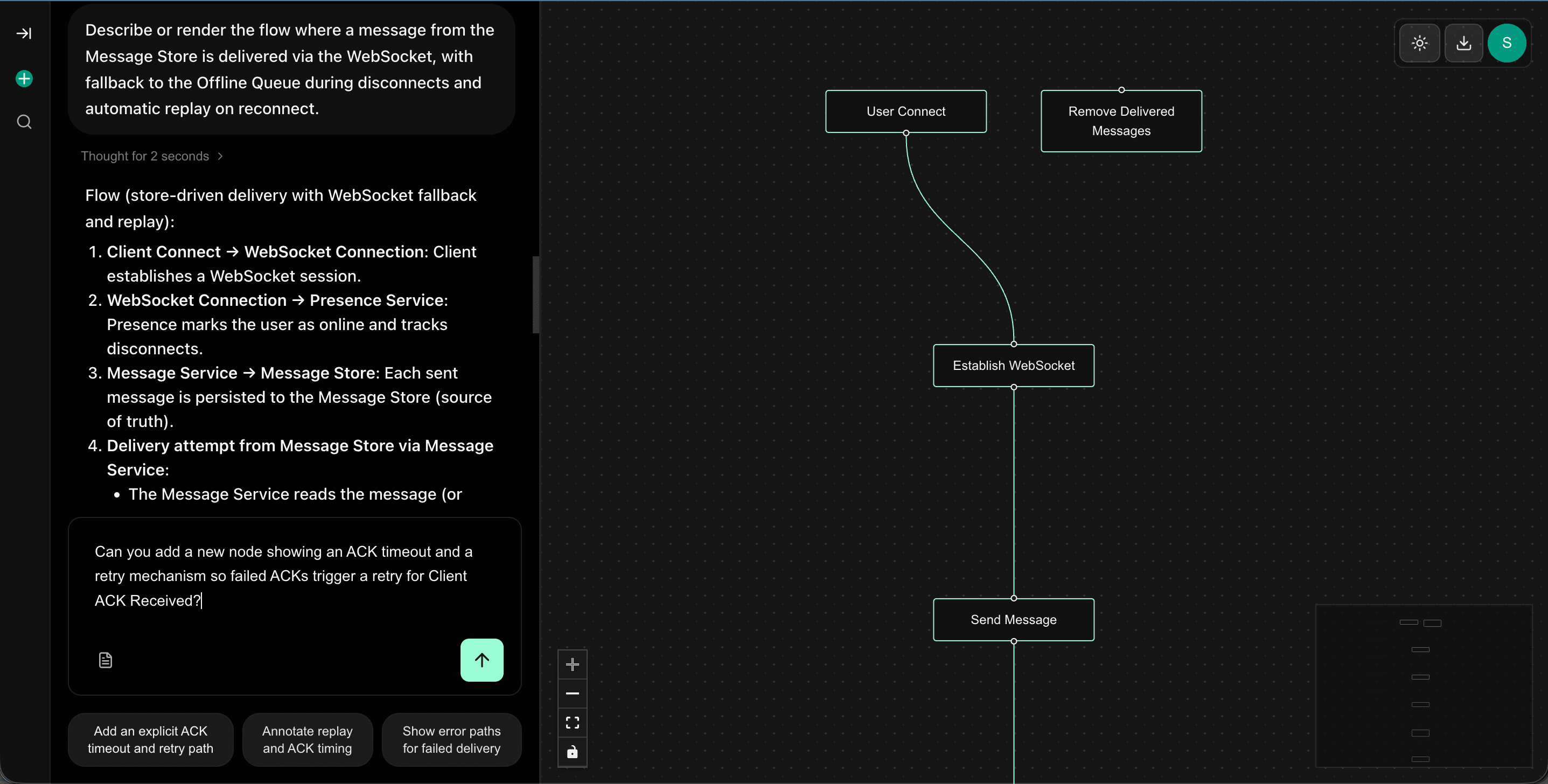Download the flow diagram
Screen dimensions: 1548x784
[1464, 43]
